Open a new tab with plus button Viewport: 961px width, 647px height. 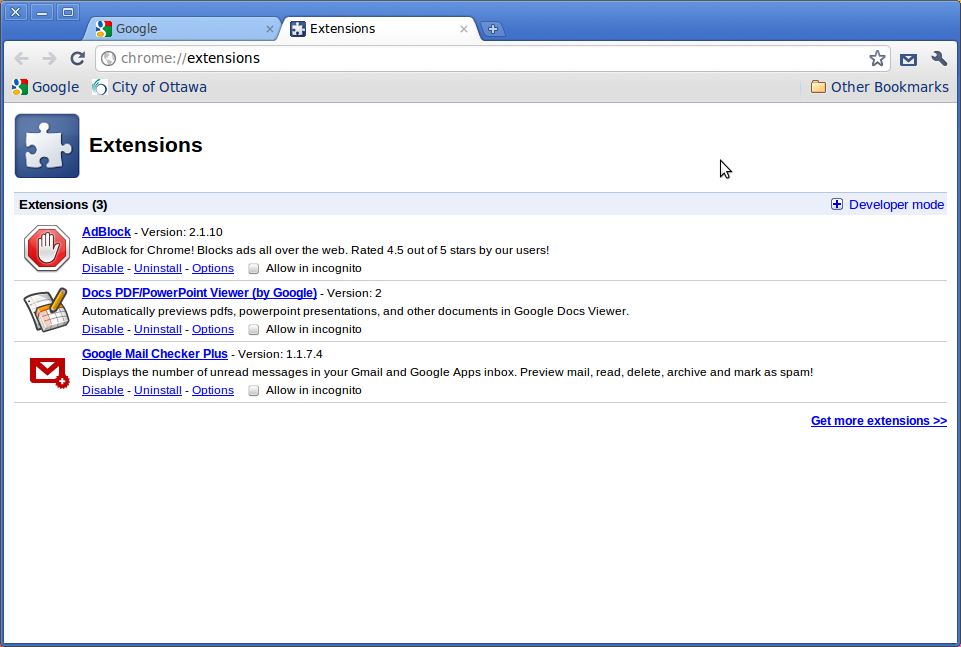[x=493, y=29]
